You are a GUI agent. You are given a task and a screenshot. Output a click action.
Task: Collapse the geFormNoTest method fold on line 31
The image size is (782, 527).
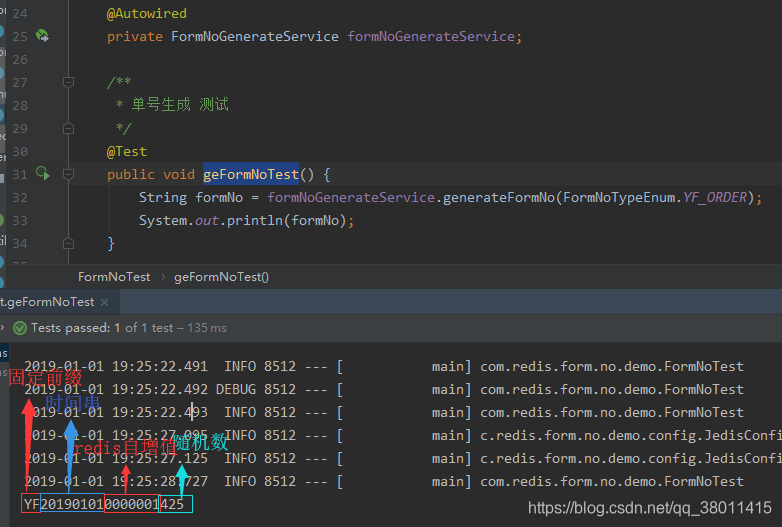[x=68, y=174]
